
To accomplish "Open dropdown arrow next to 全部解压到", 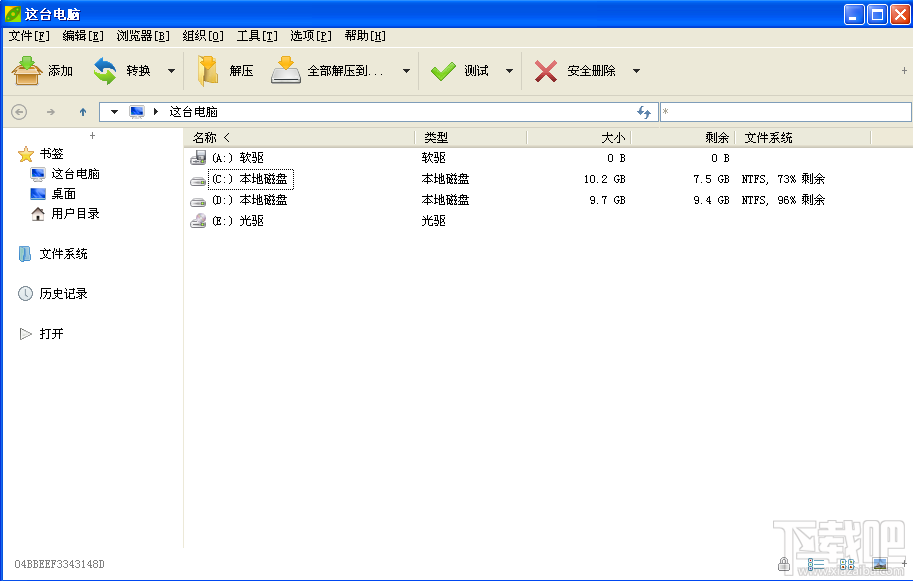I will coord(406,71).
